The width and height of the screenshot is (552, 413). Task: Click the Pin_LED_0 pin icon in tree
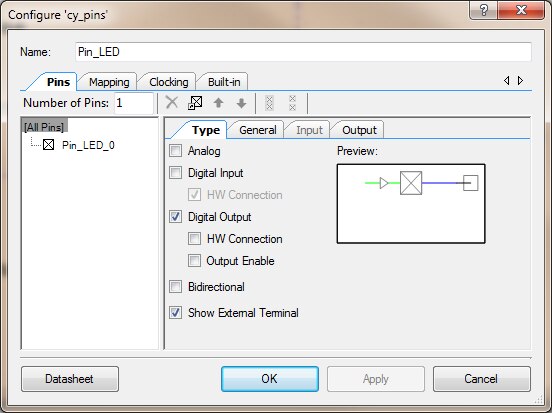point(49,145)
